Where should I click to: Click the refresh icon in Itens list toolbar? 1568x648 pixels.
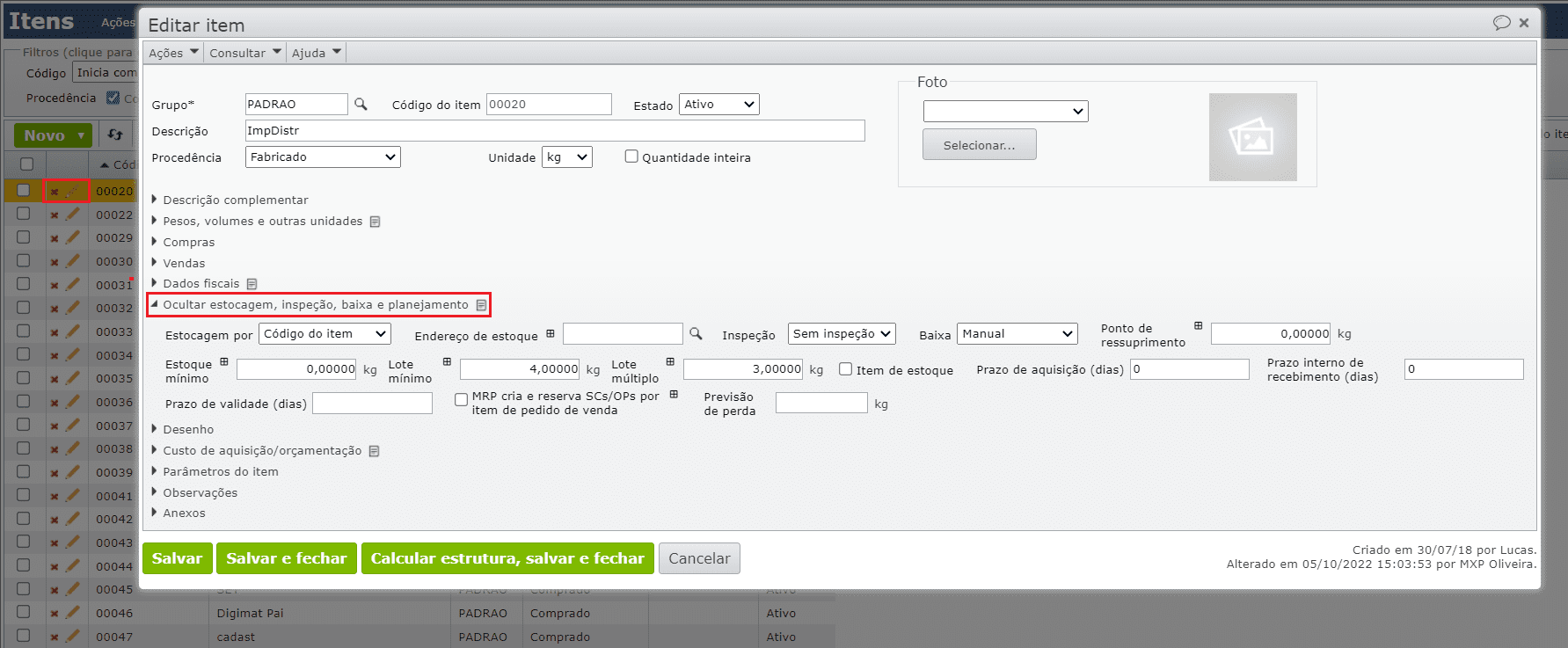[115, 135]
